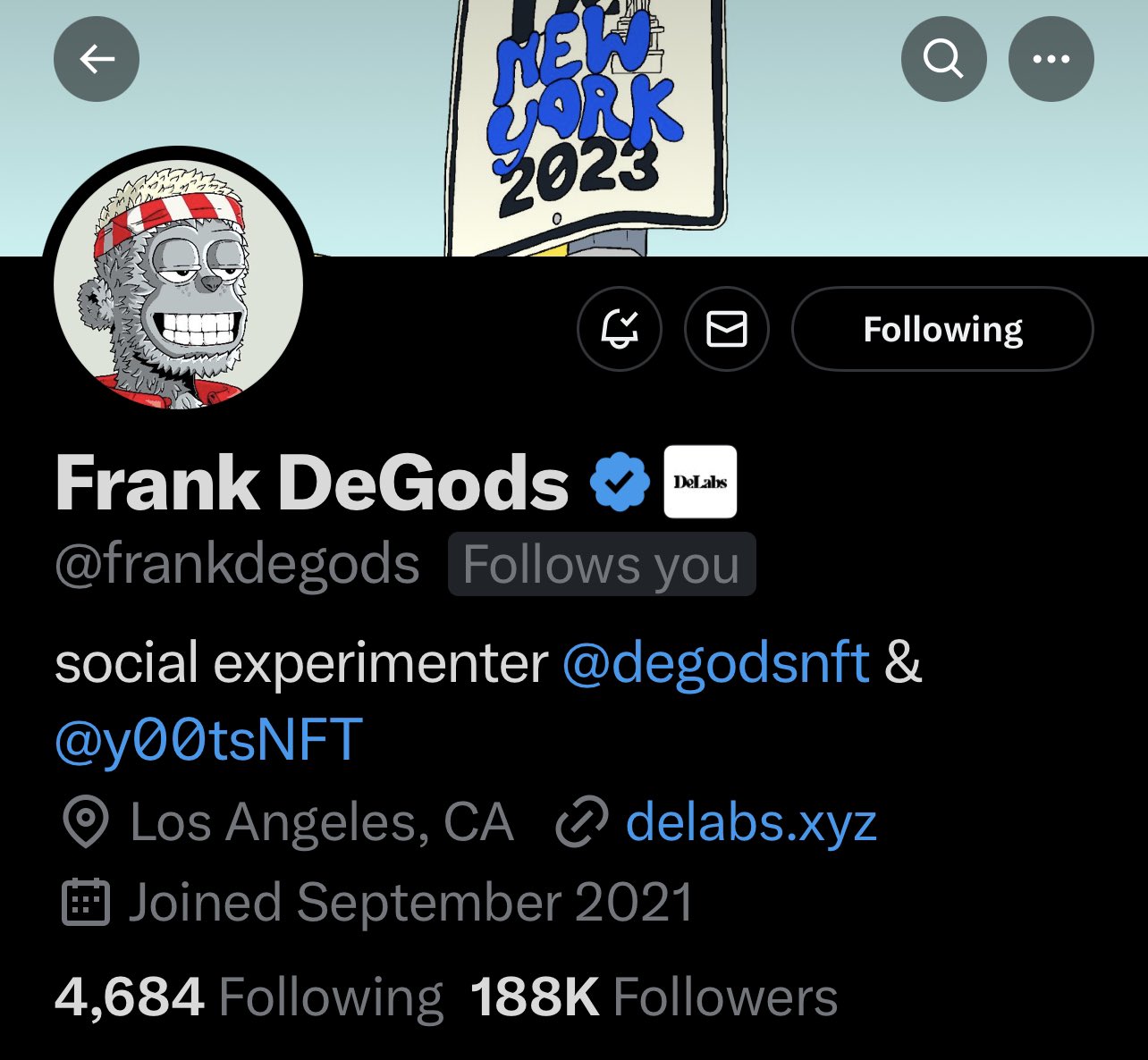Viewport: 1148px width, 1060px height.
Task: Go back using the arrow icon
Action: pos(97,59)
